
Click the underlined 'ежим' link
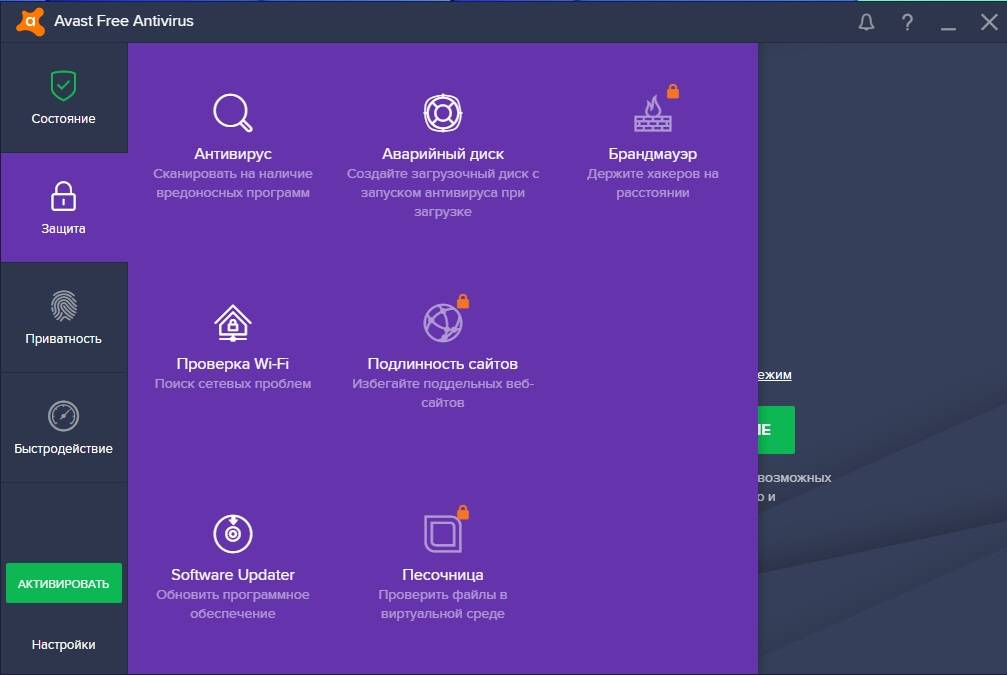coord(775,374)
